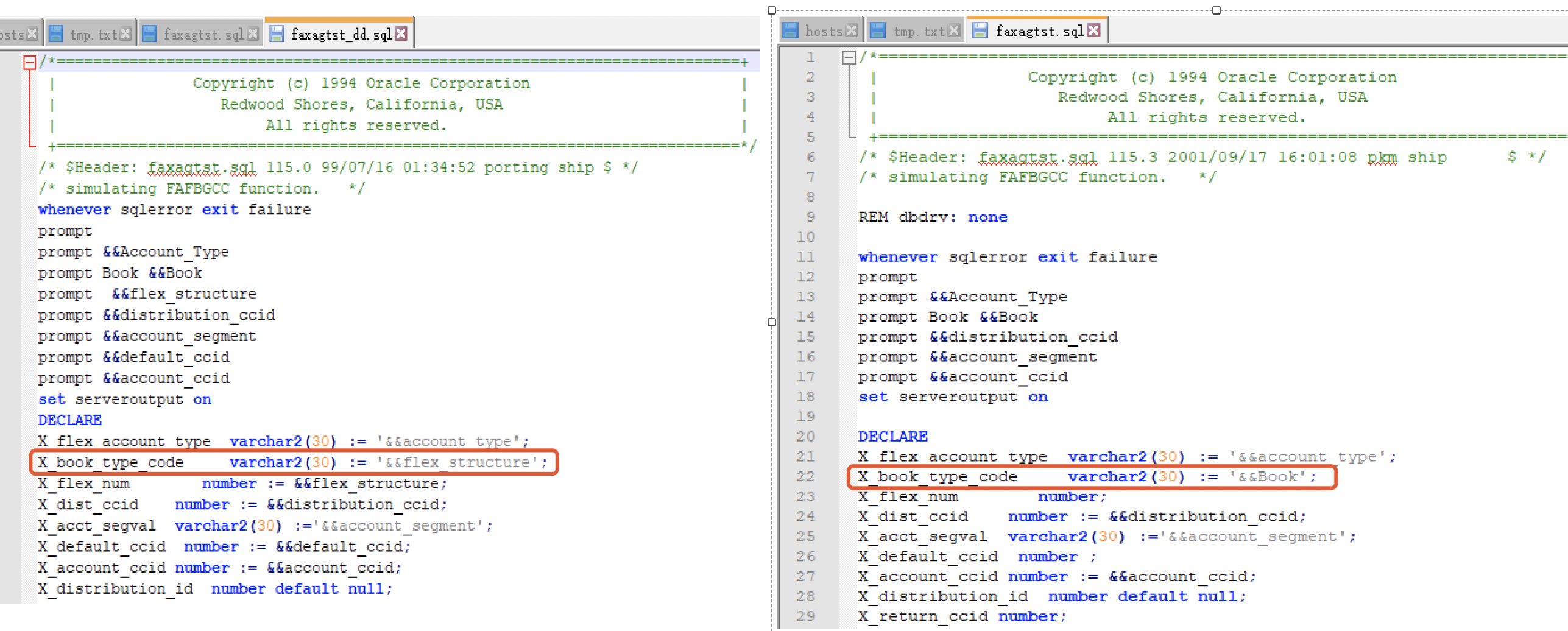
Task: Click 'whenever sqlerror exit failure' on line 11
Action: coord(1007,257)
